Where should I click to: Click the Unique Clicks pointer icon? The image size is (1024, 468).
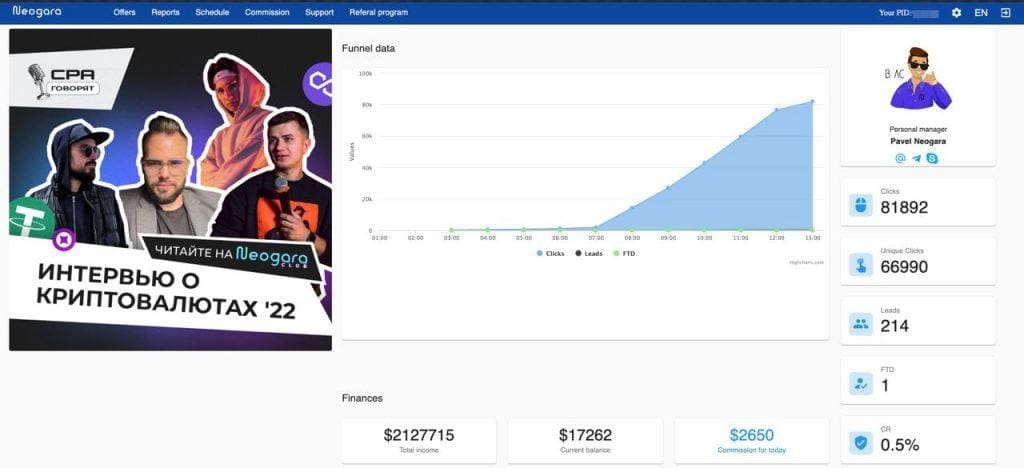click(861, 264)
